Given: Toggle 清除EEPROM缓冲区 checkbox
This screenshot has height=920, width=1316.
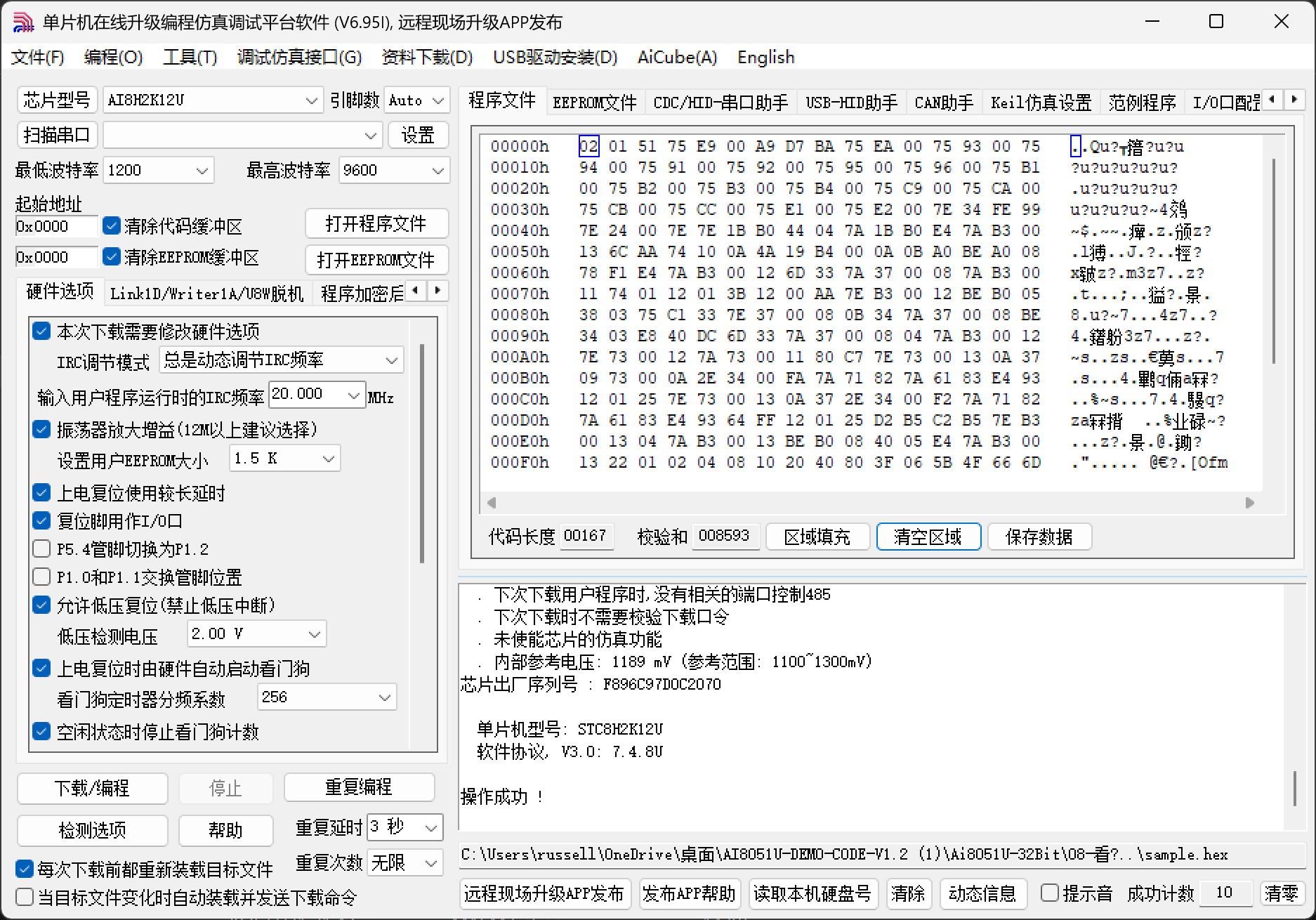Looking at the screenshot, I should point(111,256).
